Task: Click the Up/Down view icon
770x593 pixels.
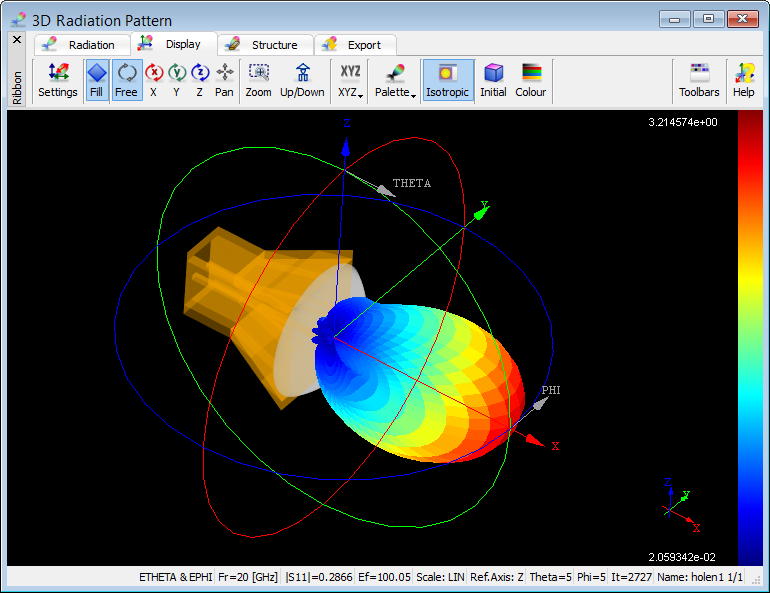Action: coord(302,80)
